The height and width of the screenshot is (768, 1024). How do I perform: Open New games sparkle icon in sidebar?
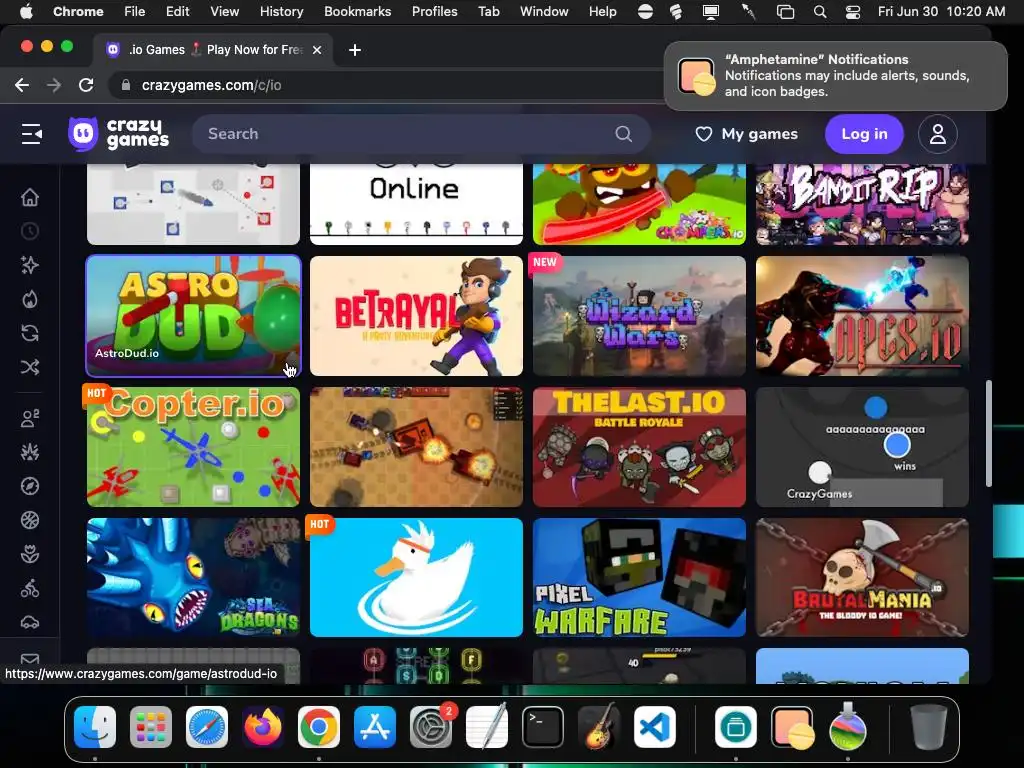30,265
